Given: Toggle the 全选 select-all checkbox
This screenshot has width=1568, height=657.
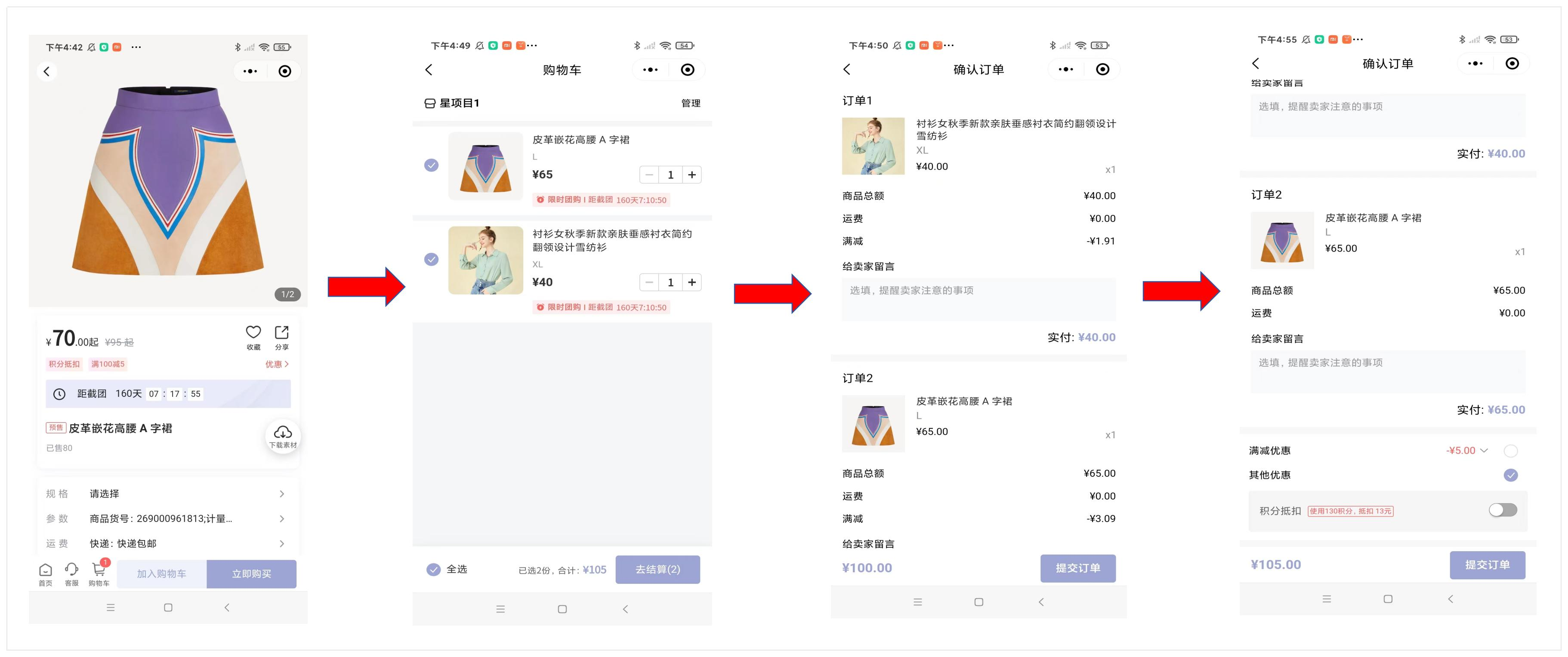Looking at the screenshot, I should [433, 569].
